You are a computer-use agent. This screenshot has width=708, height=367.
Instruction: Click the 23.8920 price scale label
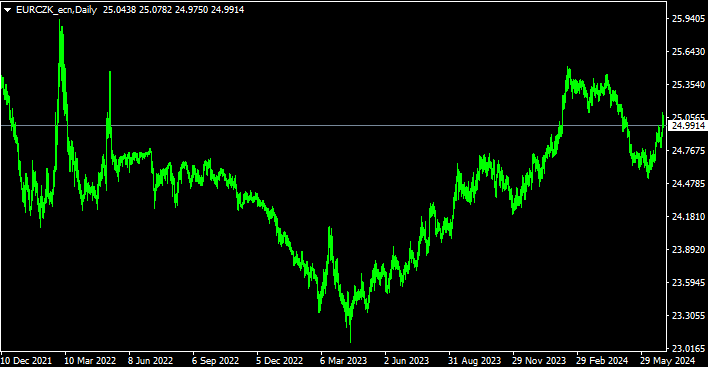click(688, 249)
